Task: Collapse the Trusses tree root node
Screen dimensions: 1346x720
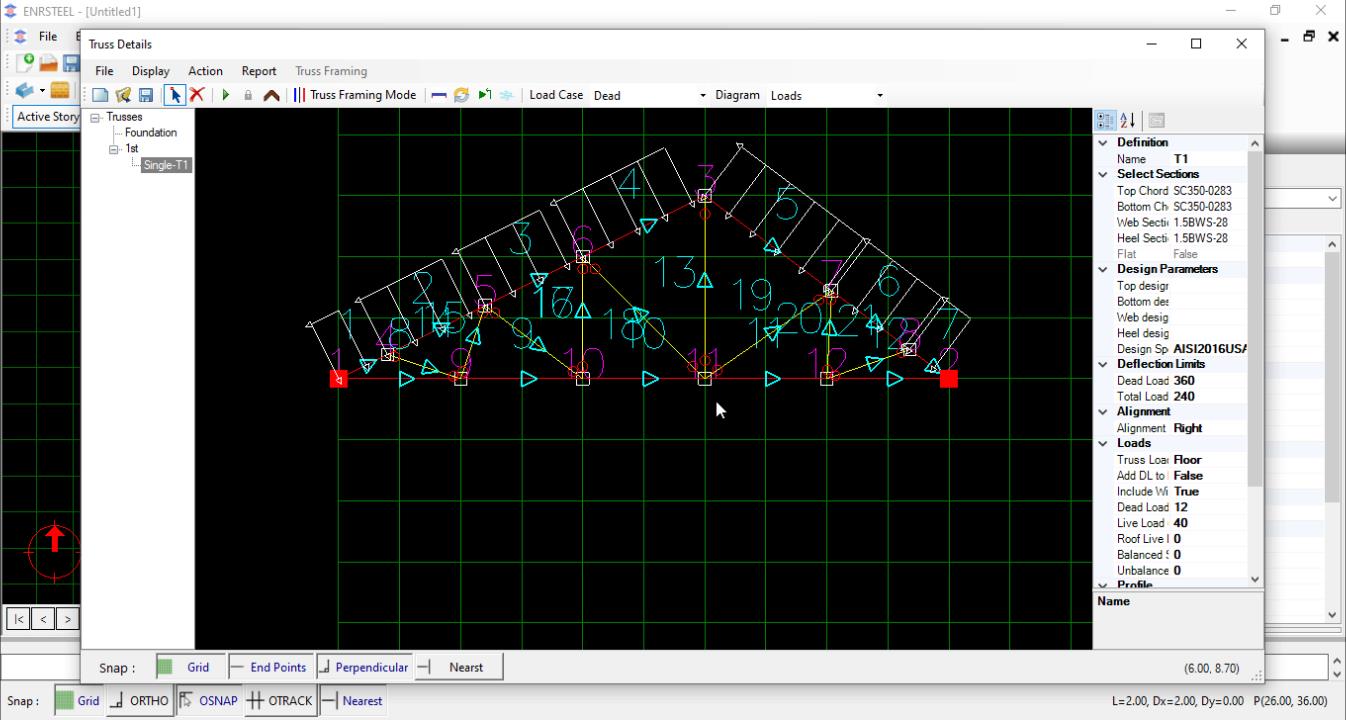Action: [x=97, y=117]
